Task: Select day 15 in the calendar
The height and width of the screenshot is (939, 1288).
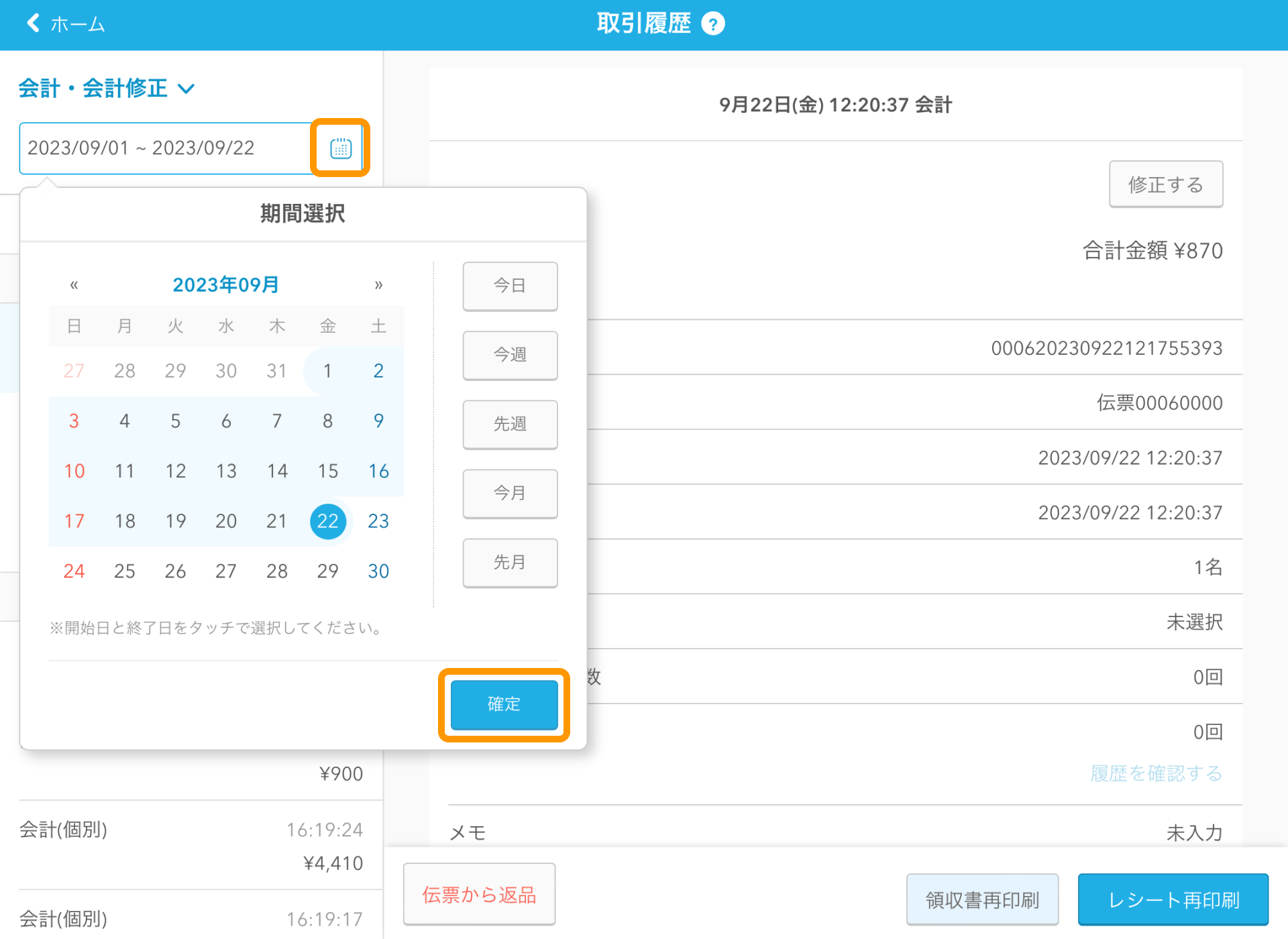Action: click(x=327, y=471)
